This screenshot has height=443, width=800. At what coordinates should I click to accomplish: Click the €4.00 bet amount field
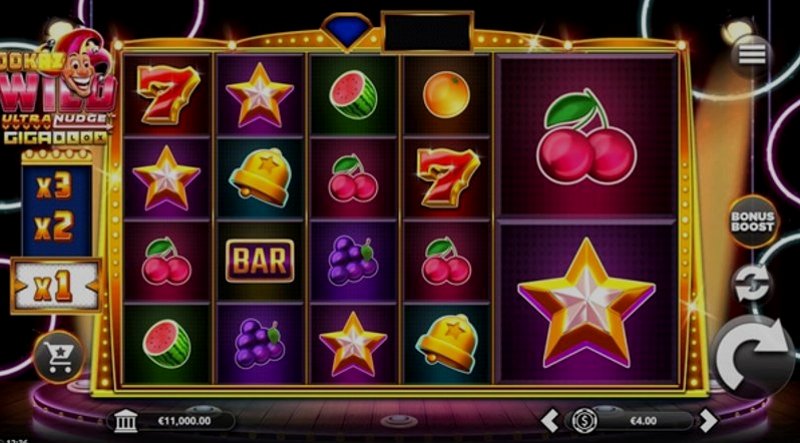coord(643,421)
